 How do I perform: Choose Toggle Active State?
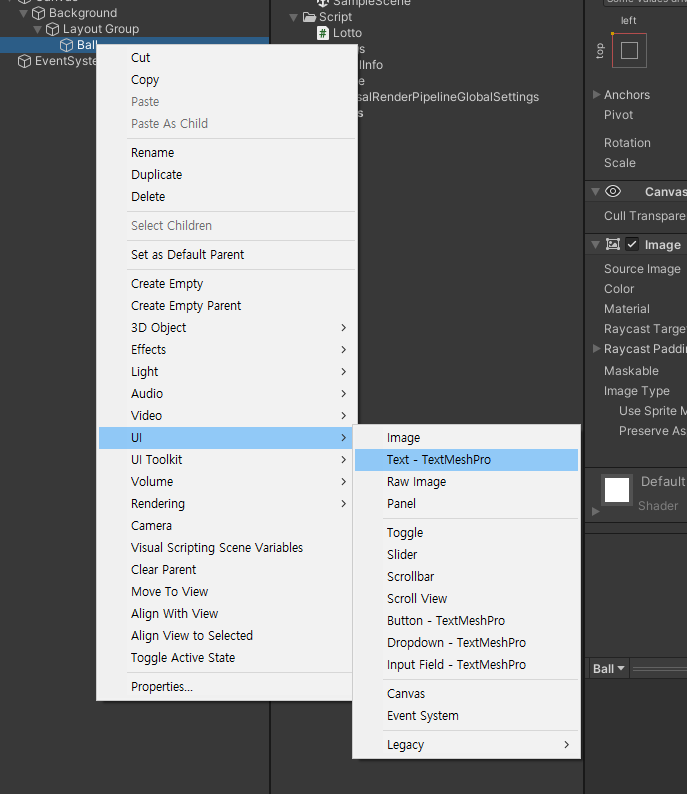point(225,658)
